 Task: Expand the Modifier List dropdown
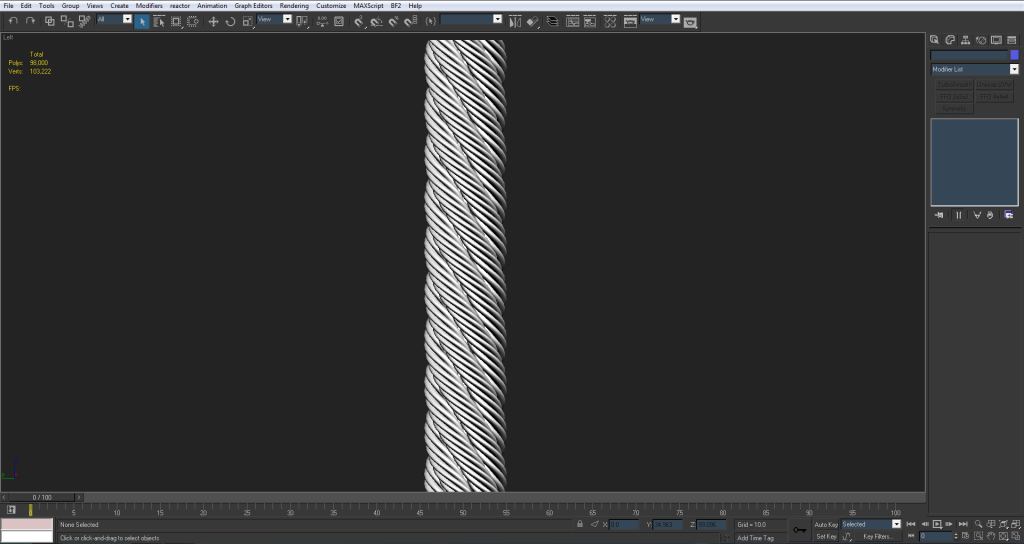tap(1014, 70)
